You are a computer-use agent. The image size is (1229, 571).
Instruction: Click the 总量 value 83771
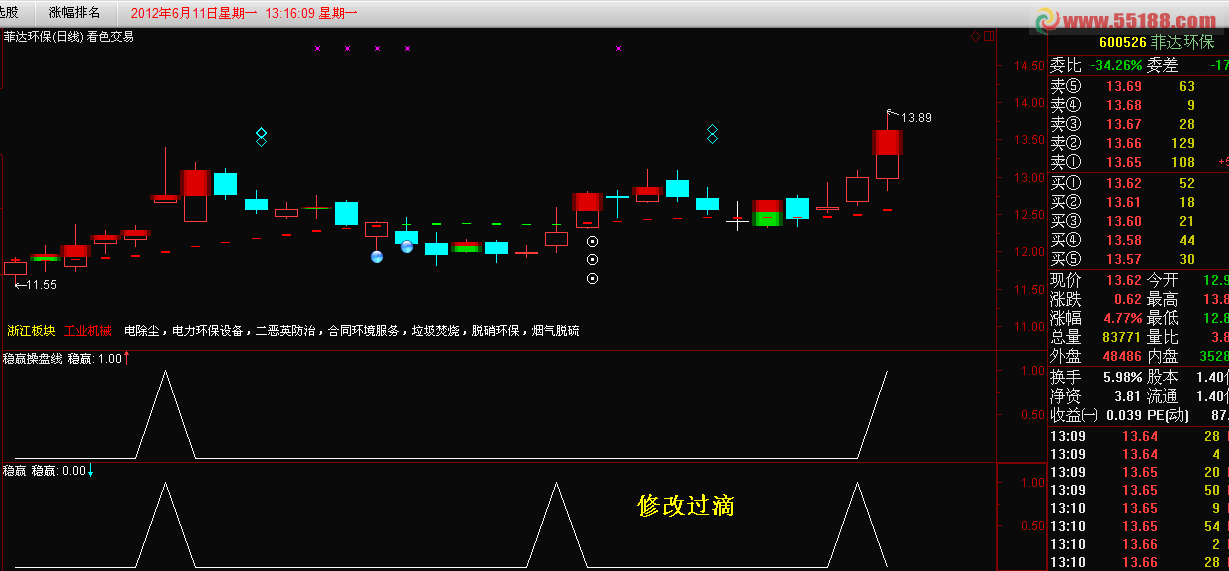[x=1121, y=337]
